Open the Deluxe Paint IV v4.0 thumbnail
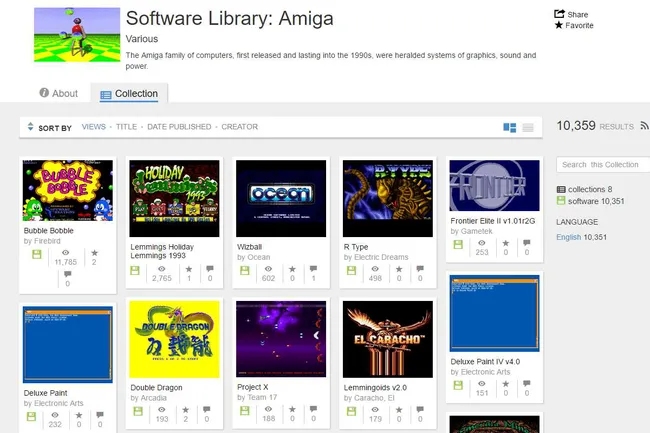650x433 pixels. click(x=495, y=313)
